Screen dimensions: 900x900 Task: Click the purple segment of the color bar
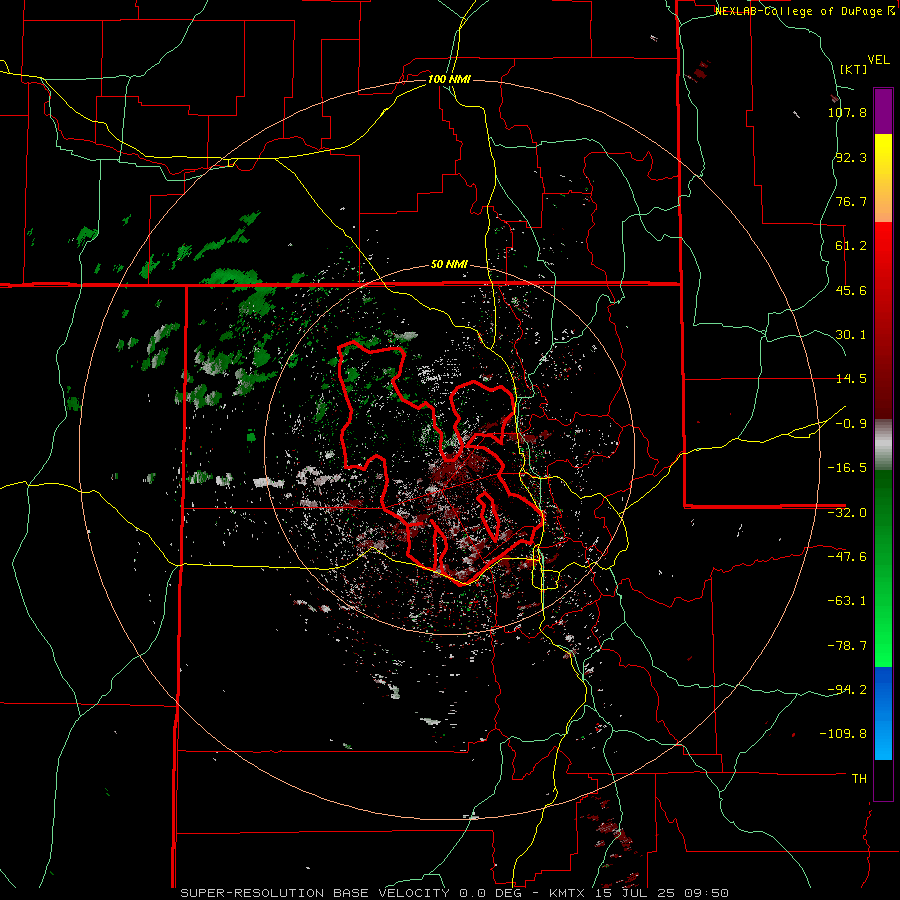click(x=883, y=111)
